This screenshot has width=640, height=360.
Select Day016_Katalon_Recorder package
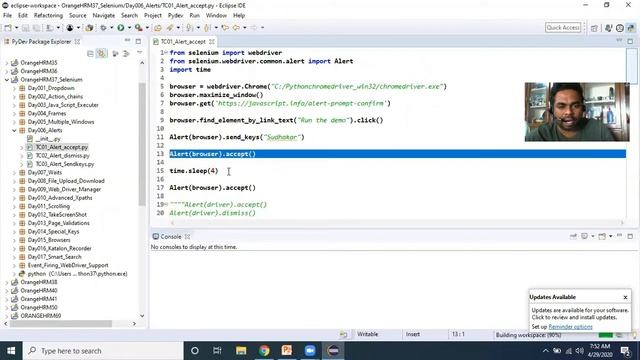[x=60, y=249]
